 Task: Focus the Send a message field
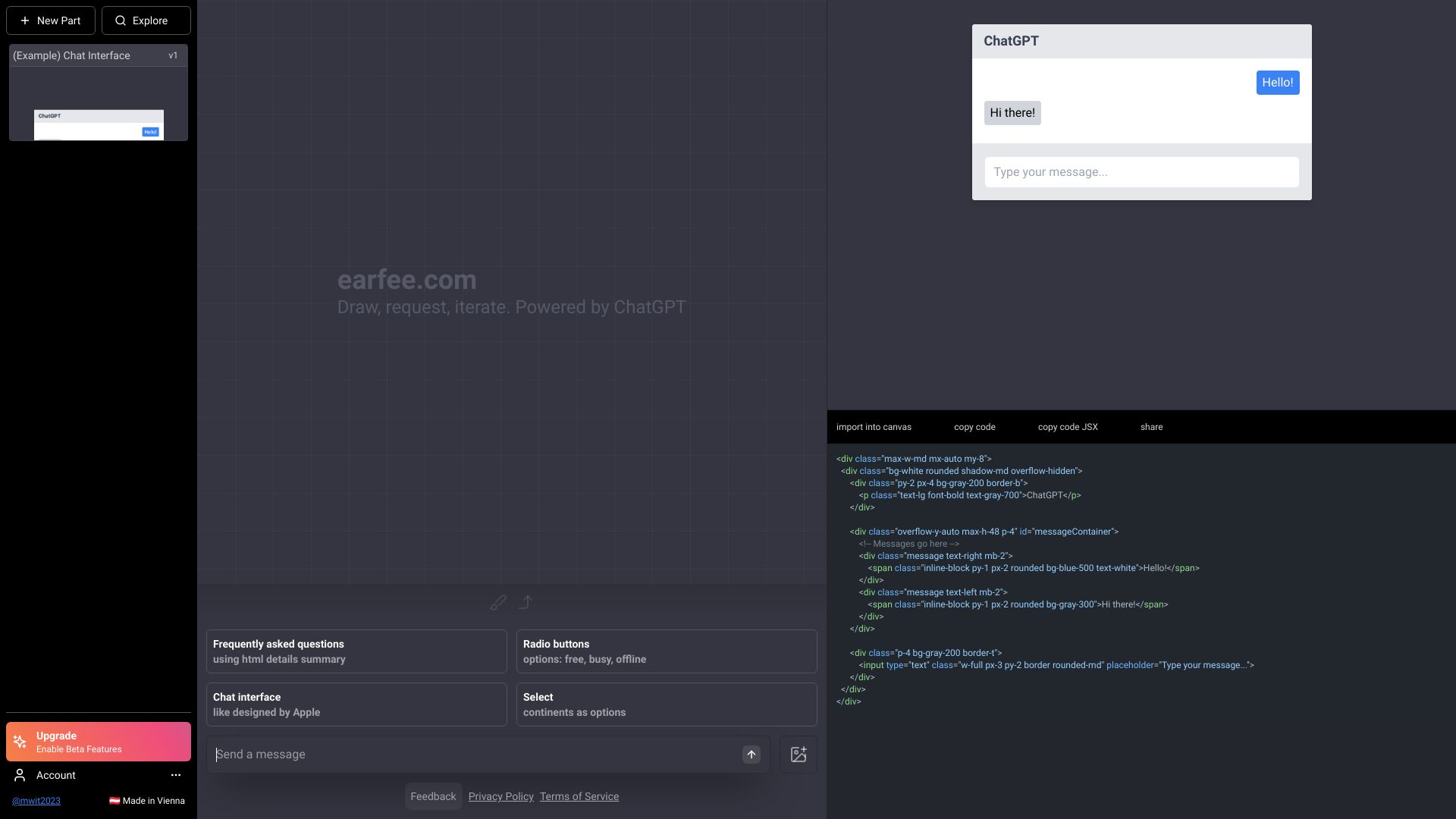click(x=474, y=755)
